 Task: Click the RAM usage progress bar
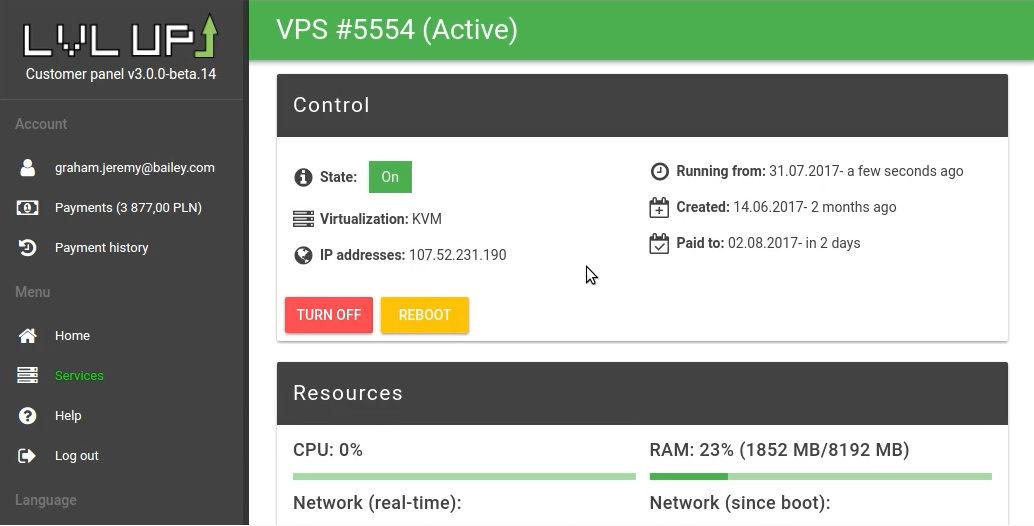coord(820,477)
